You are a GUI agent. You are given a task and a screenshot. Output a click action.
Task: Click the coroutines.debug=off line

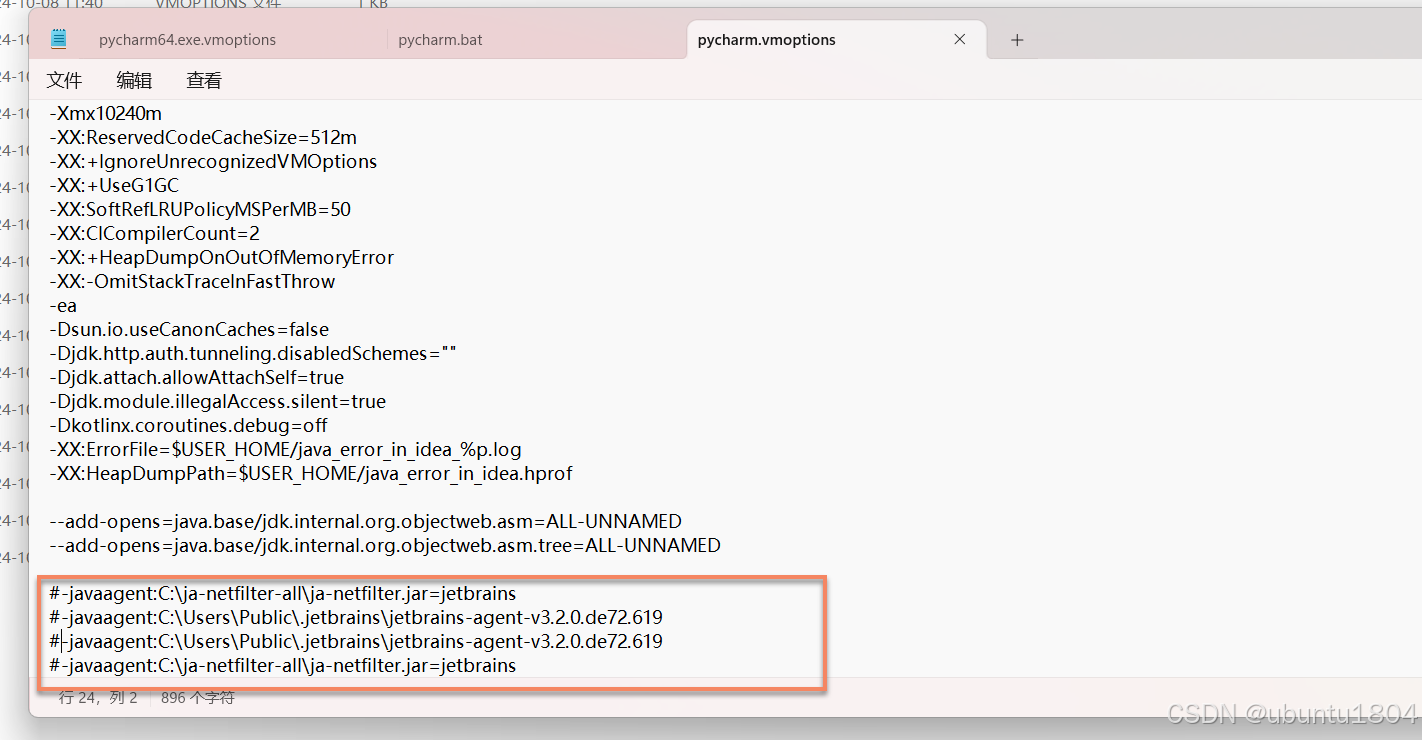(188, 425)
